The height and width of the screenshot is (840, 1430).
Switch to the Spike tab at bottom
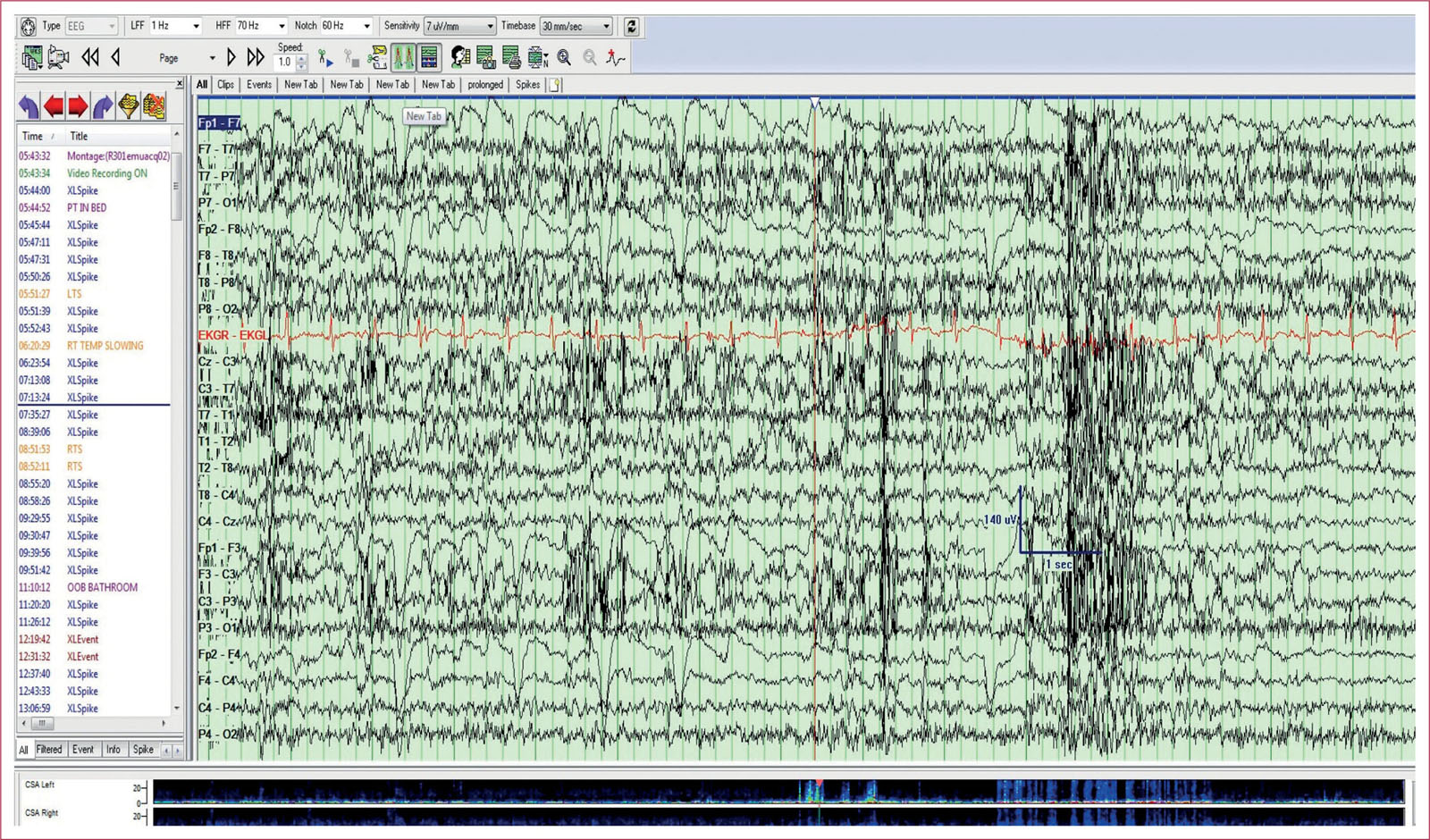pos(143,750)
